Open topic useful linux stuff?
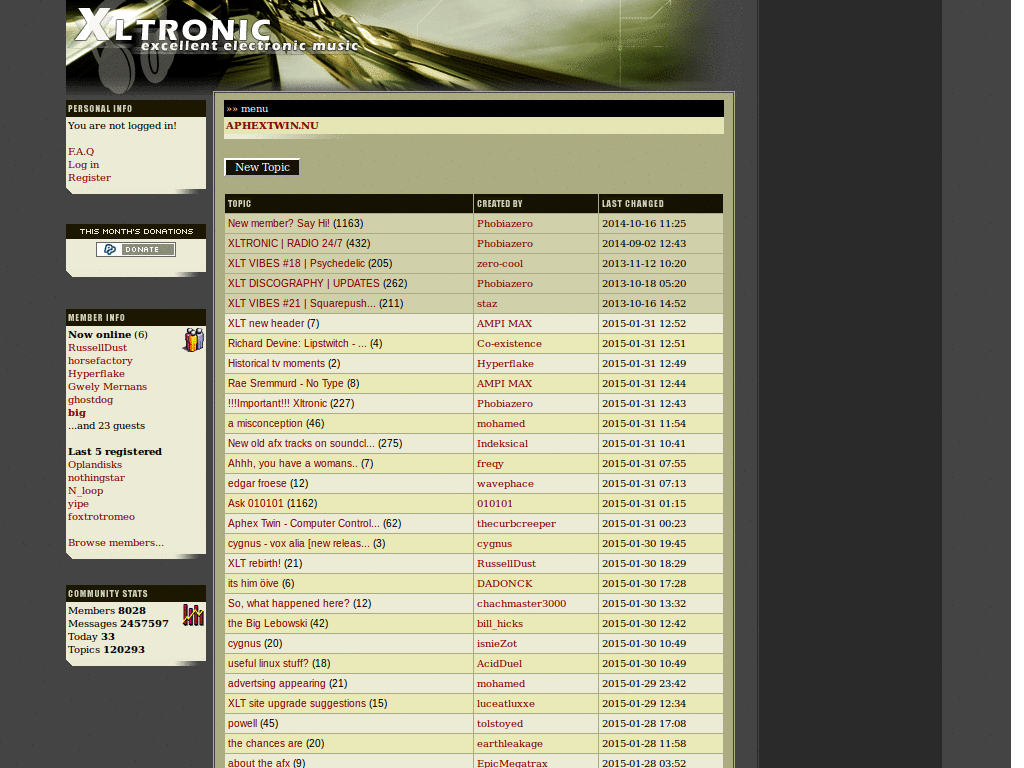 [268, 664]
